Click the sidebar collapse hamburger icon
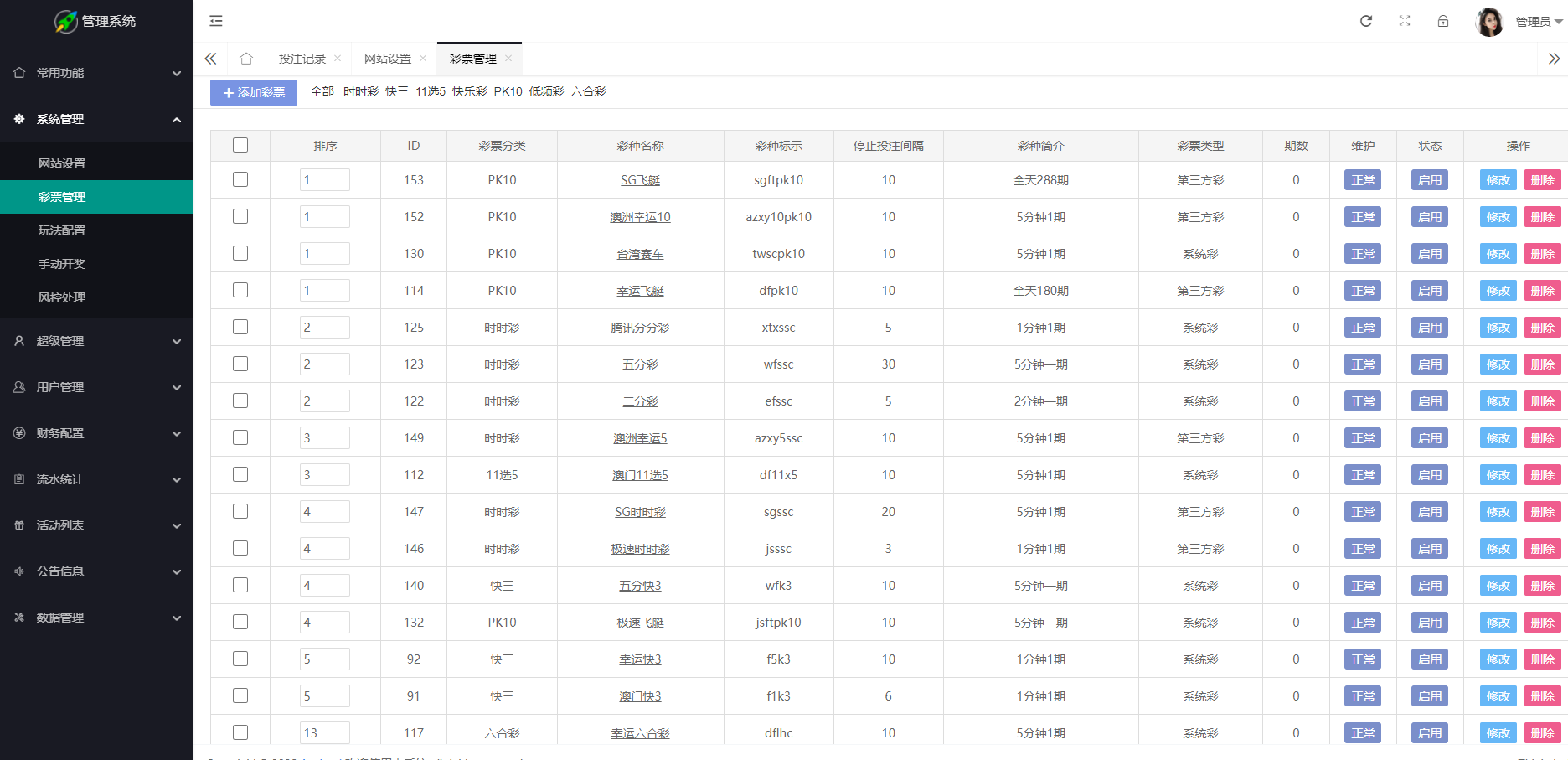Image resolution: width=1568 pixels, height=760 pixels. click(216, 20)
